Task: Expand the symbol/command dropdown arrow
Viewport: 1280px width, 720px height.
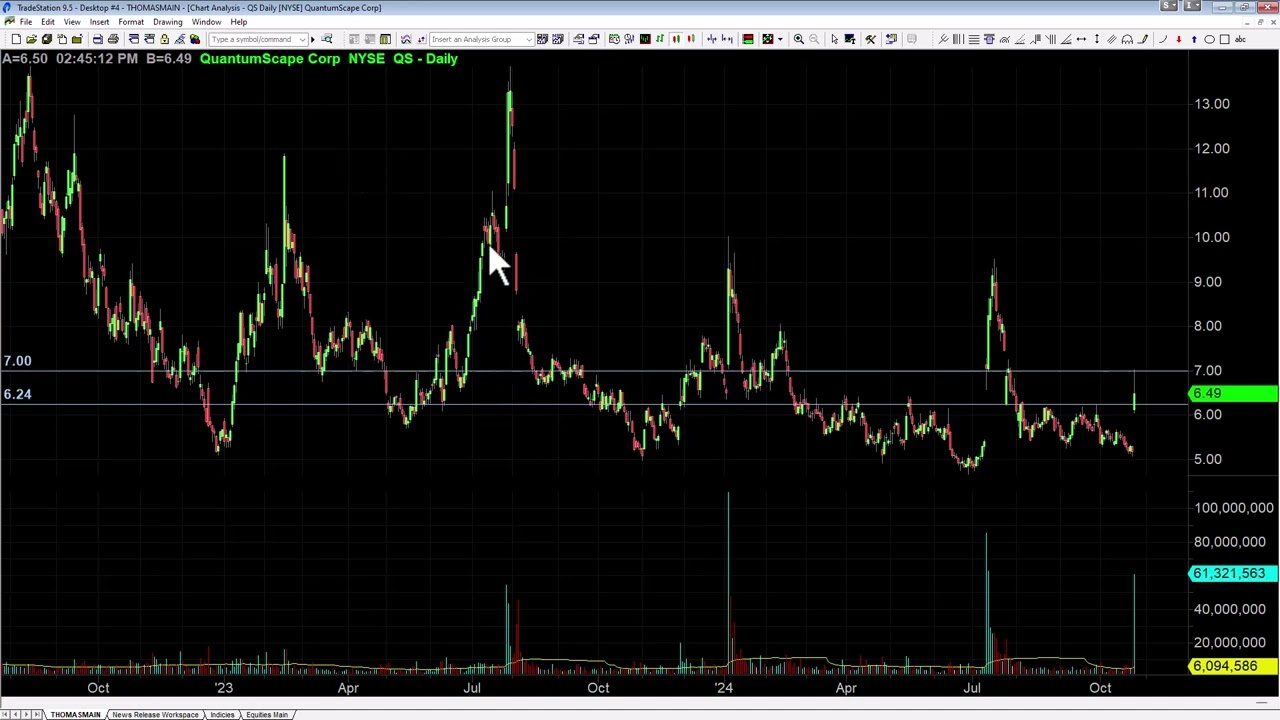Action: click(x=302, y=39)
